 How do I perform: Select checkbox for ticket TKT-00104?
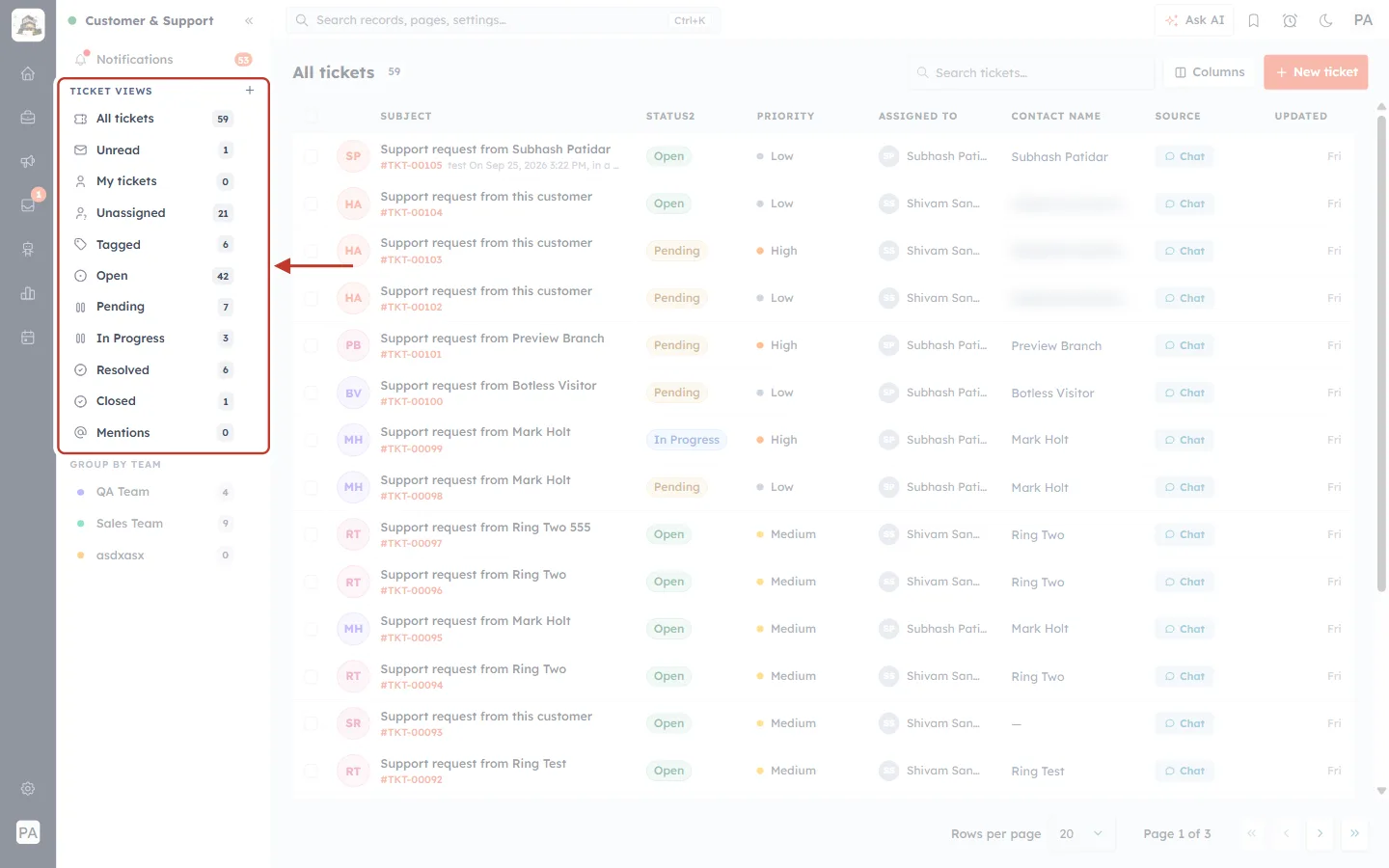pos(311,203)
